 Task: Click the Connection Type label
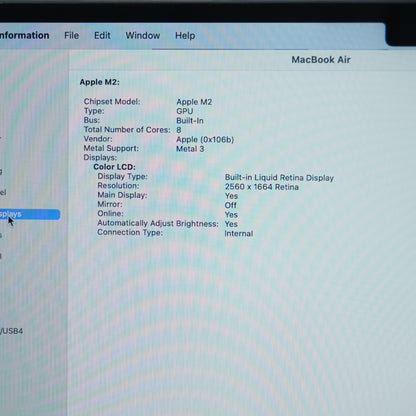(x=130, y=232)
